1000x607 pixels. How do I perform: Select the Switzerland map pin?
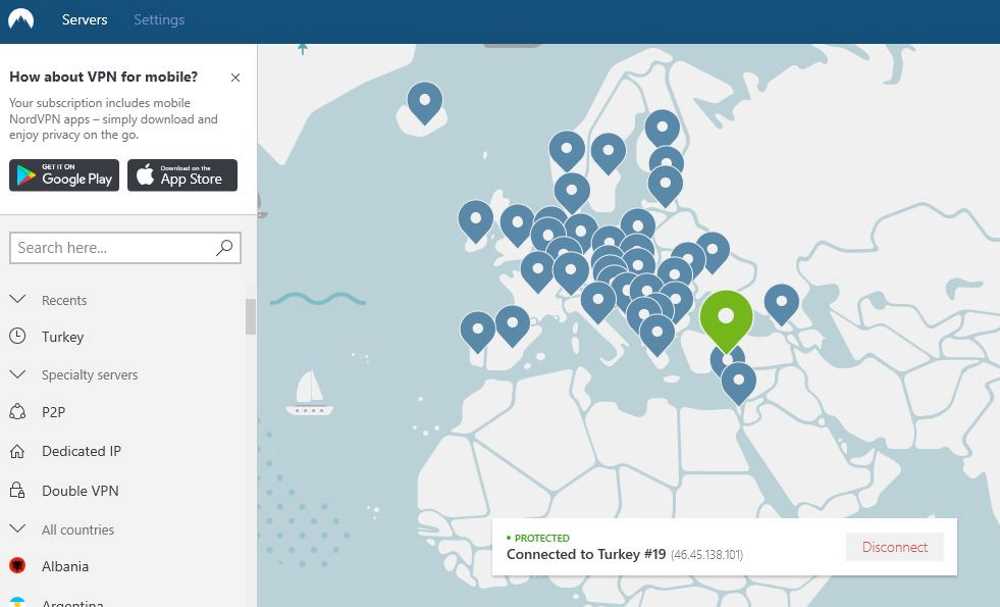click(571, 274)
